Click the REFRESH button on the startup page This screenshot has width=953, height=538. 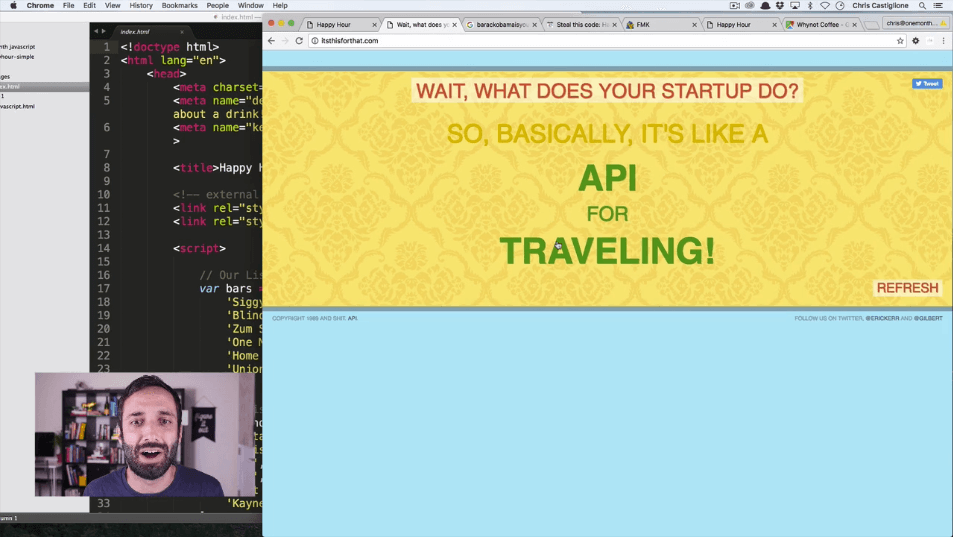[907, 288]
